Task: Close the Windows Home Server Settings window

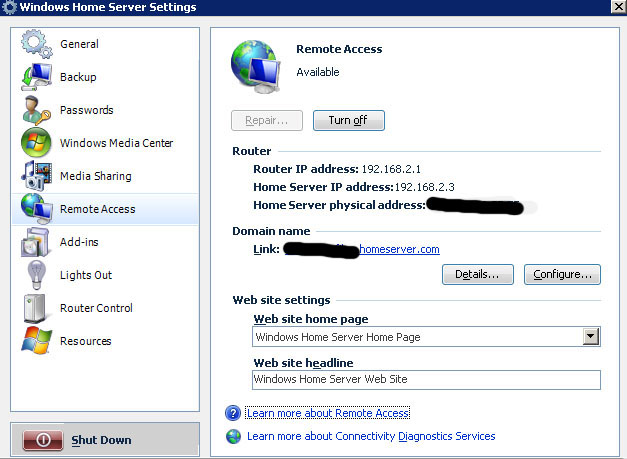Action: 618,6
